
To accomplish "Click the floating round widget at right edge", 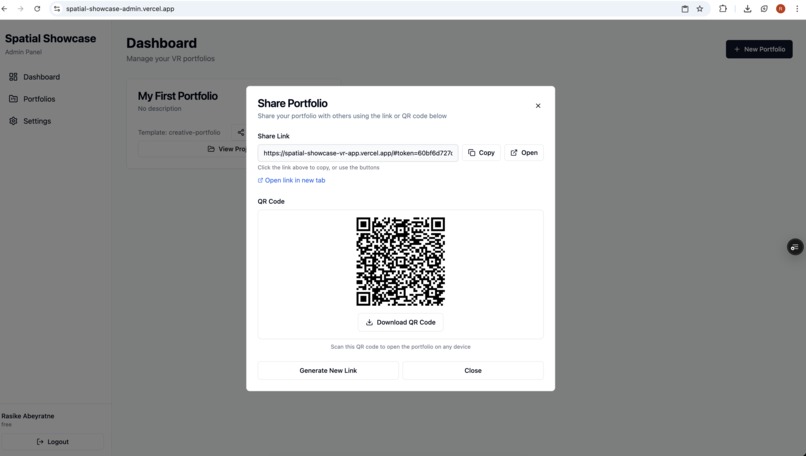I will click(x=795, y=247).
